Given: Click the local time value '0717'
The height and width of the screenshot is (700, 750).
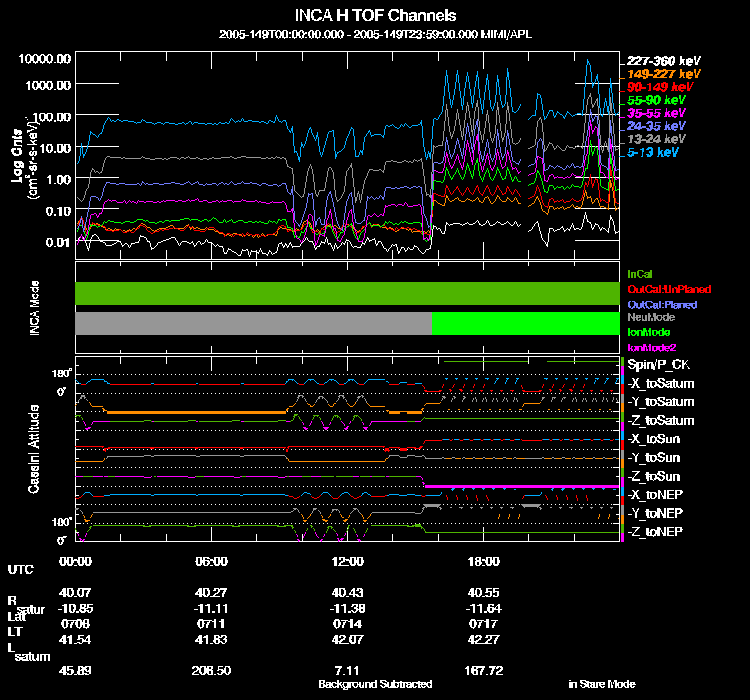Looking at the screenshot, I should (483, 624).
